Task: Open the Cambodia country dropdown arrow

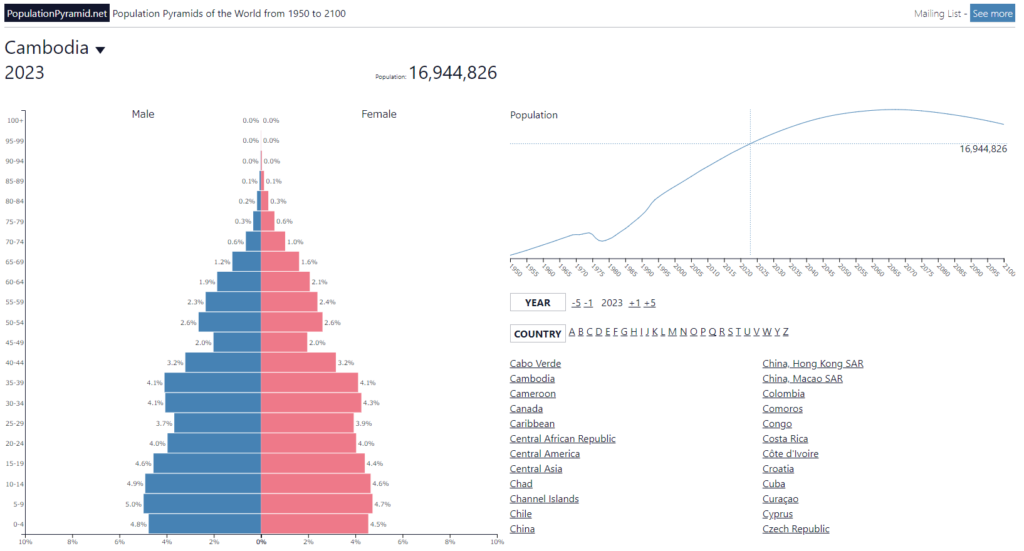Action: (100, 50)
